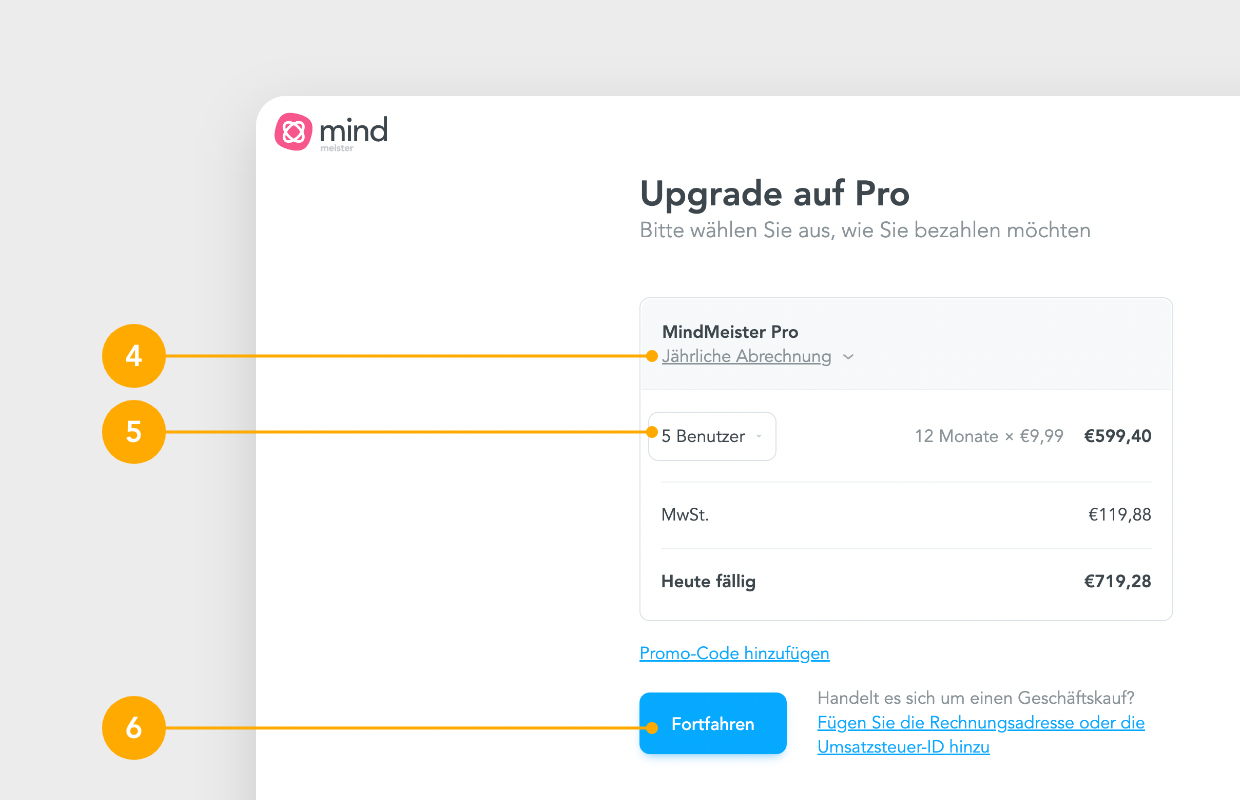
Task: Expand the chevron next to Jährliche Abrechnung
Action: pos(848,357)
